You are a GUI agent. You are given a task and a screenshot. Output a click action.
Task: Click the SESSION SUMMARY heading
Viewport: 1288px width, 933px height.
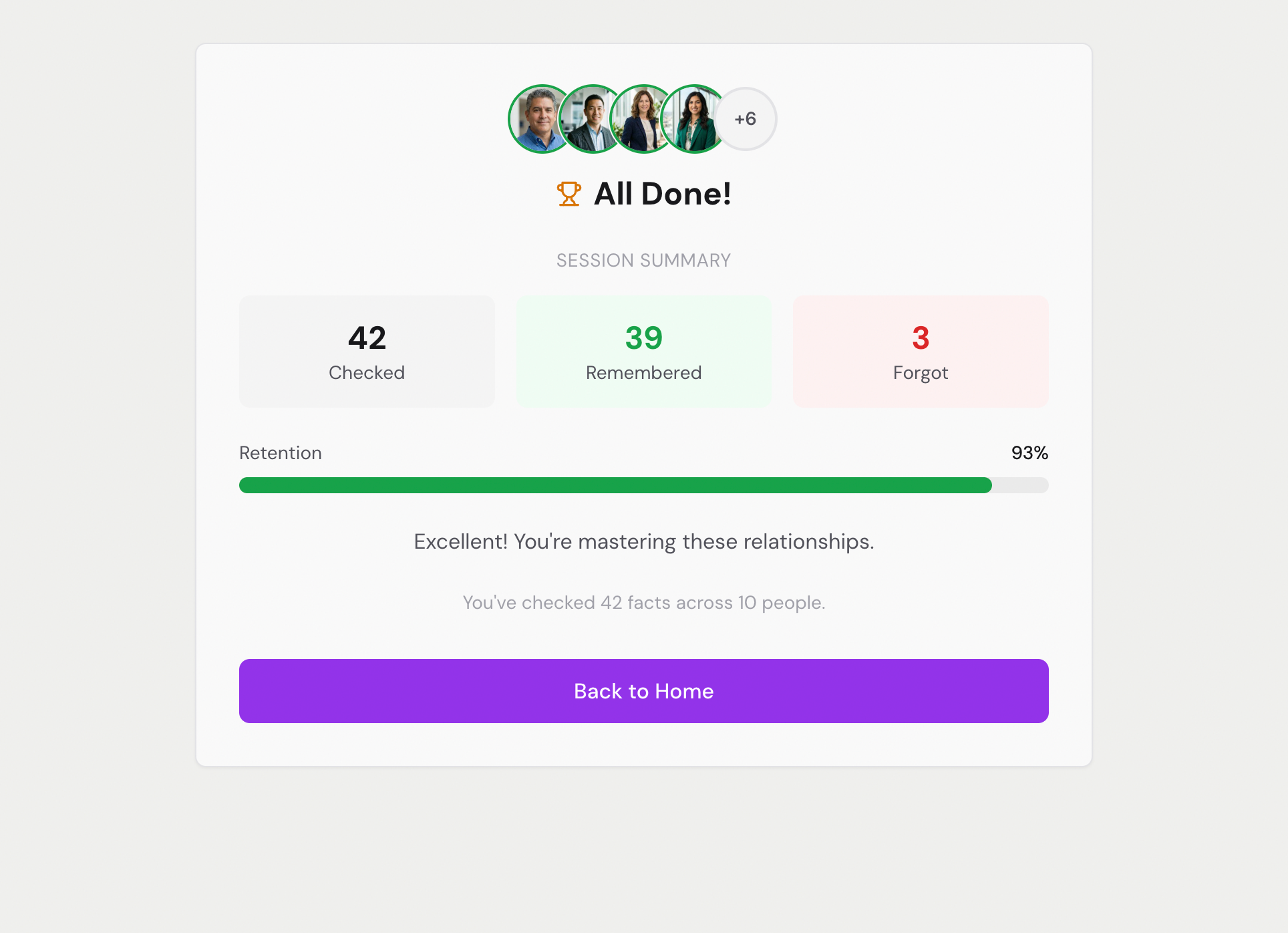(x=643, y=260)
